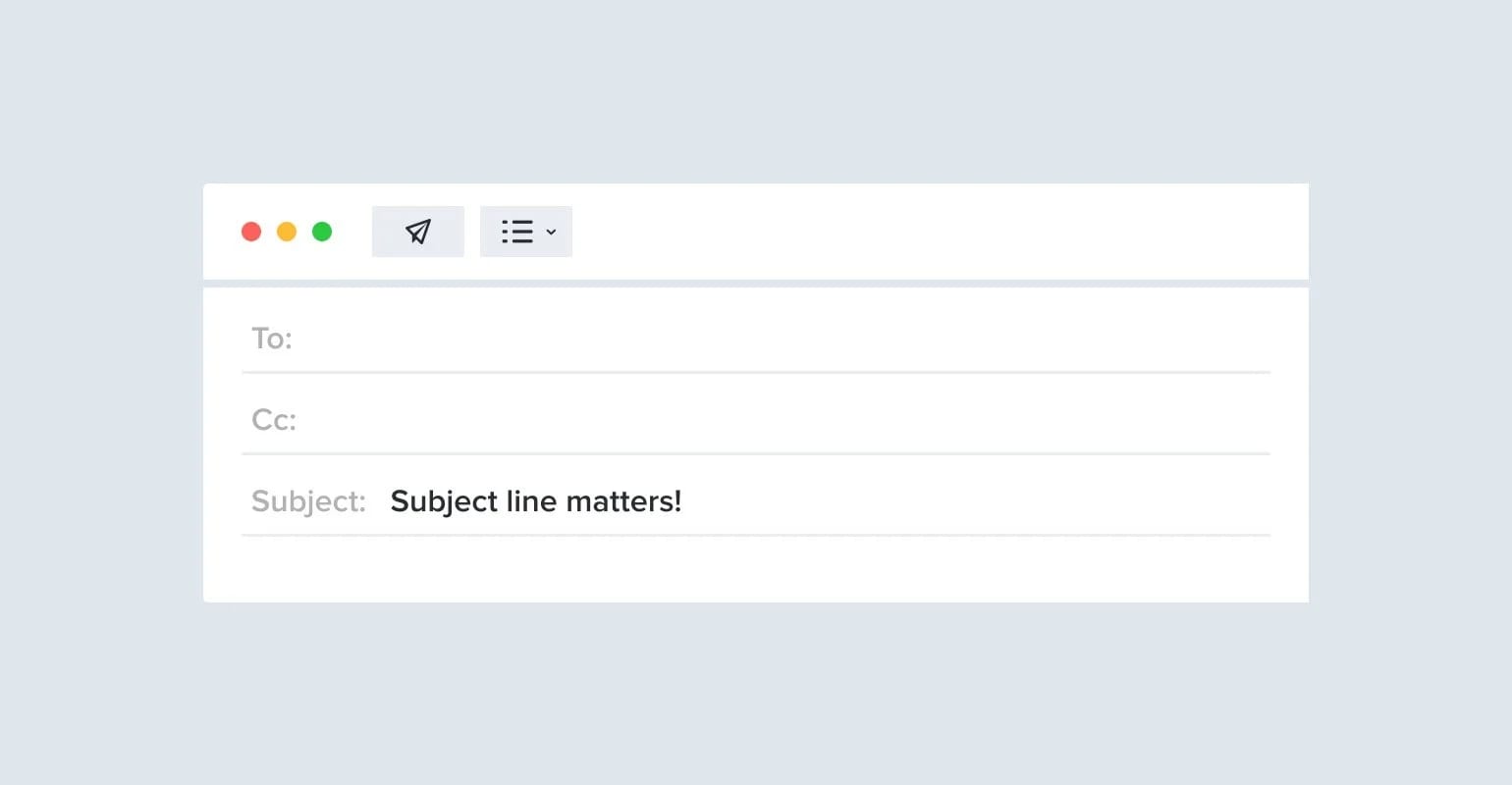Click the message body area below Subject
This screenshot has height=785, width=1512.
756,569
